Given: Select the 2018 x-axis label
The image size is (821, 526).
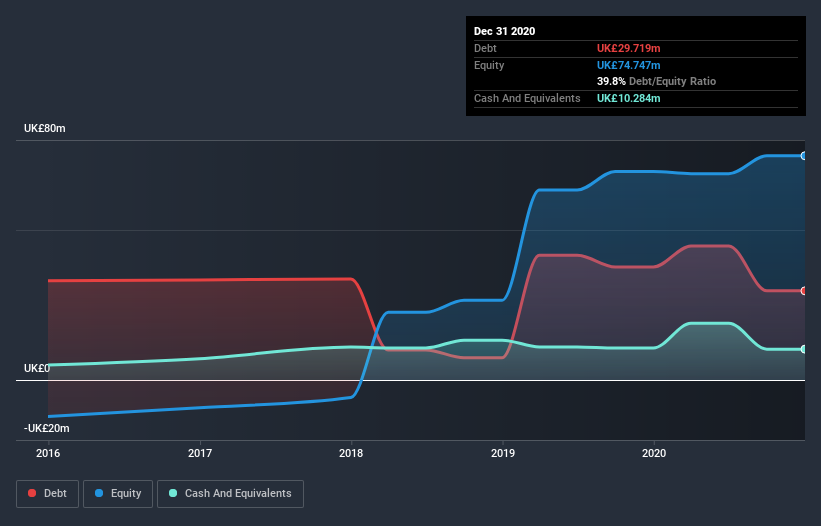Looking at the screenshot, I should coord(351,453).
